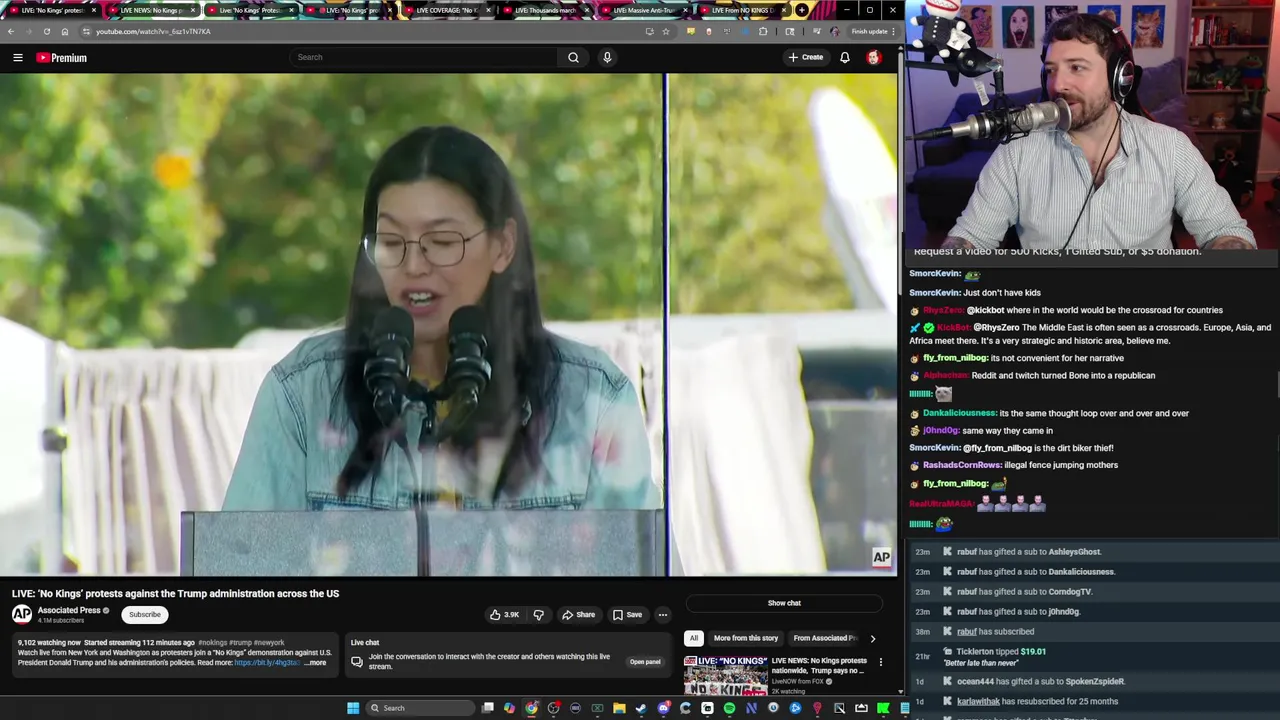1280x720 pixels.
Task: Open a new browser tab
Action: [x=802, y=10]
